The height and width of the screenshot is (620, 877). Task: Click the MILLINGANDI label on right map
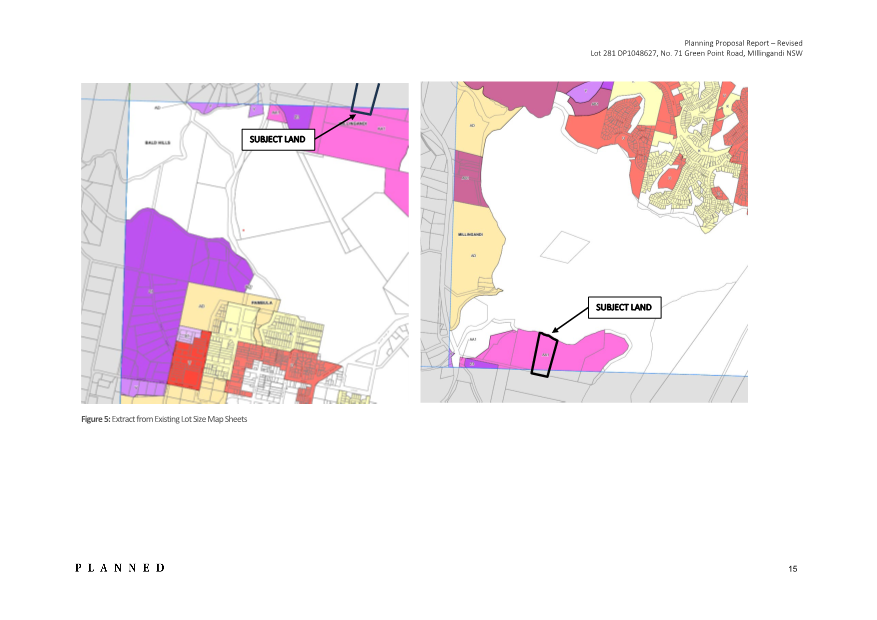coord(470,235)
